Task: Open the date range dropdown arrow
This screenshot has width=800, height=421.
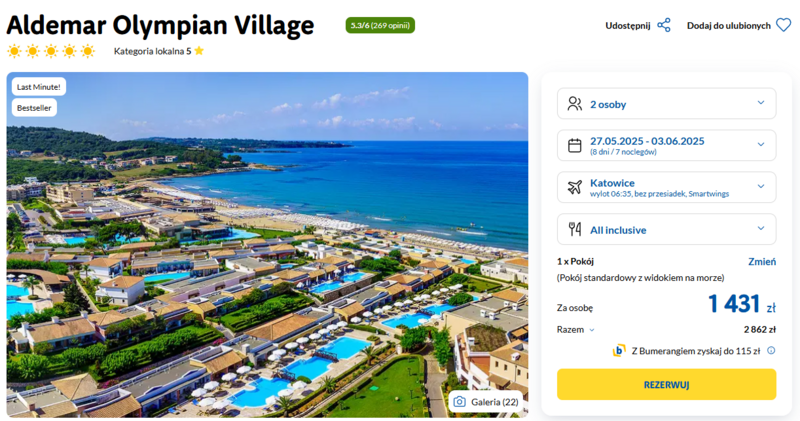Action: click(x=761, y=144)
